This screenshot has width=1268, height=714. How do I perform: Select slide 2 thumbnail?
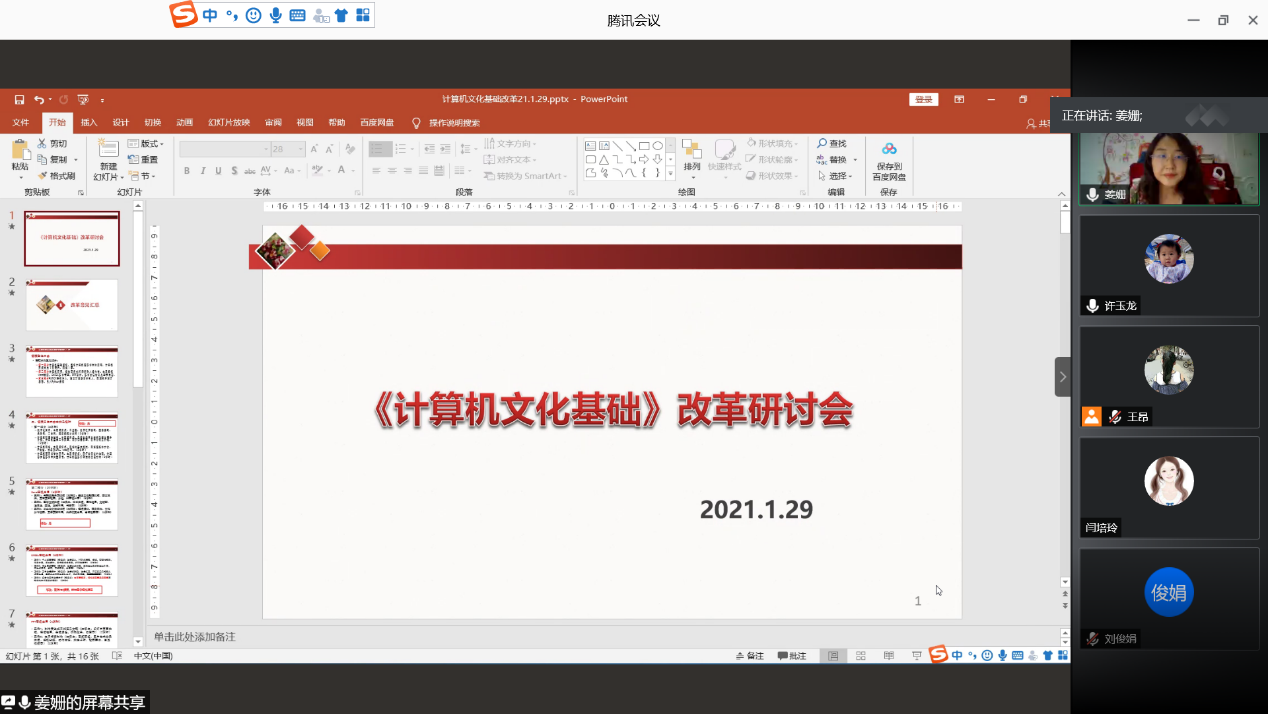[72, 305]
